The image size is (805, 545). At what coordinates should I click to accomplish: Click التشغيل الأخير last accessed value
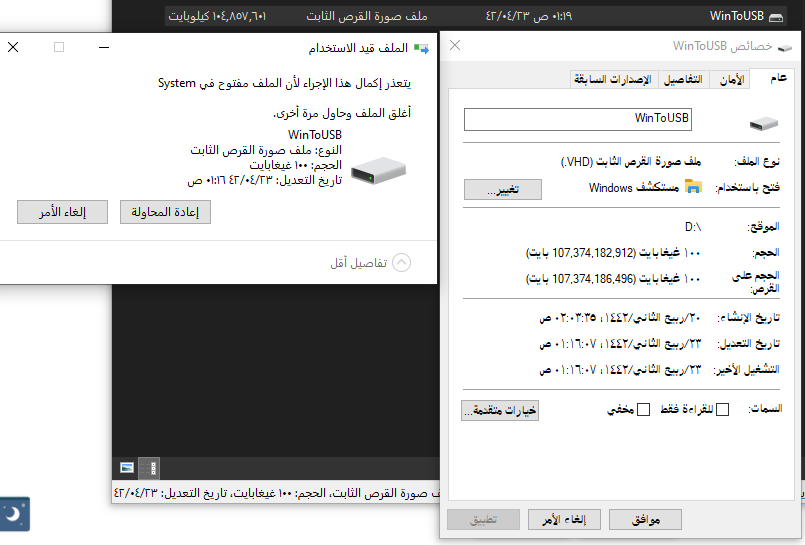click(x=620, y=369)
